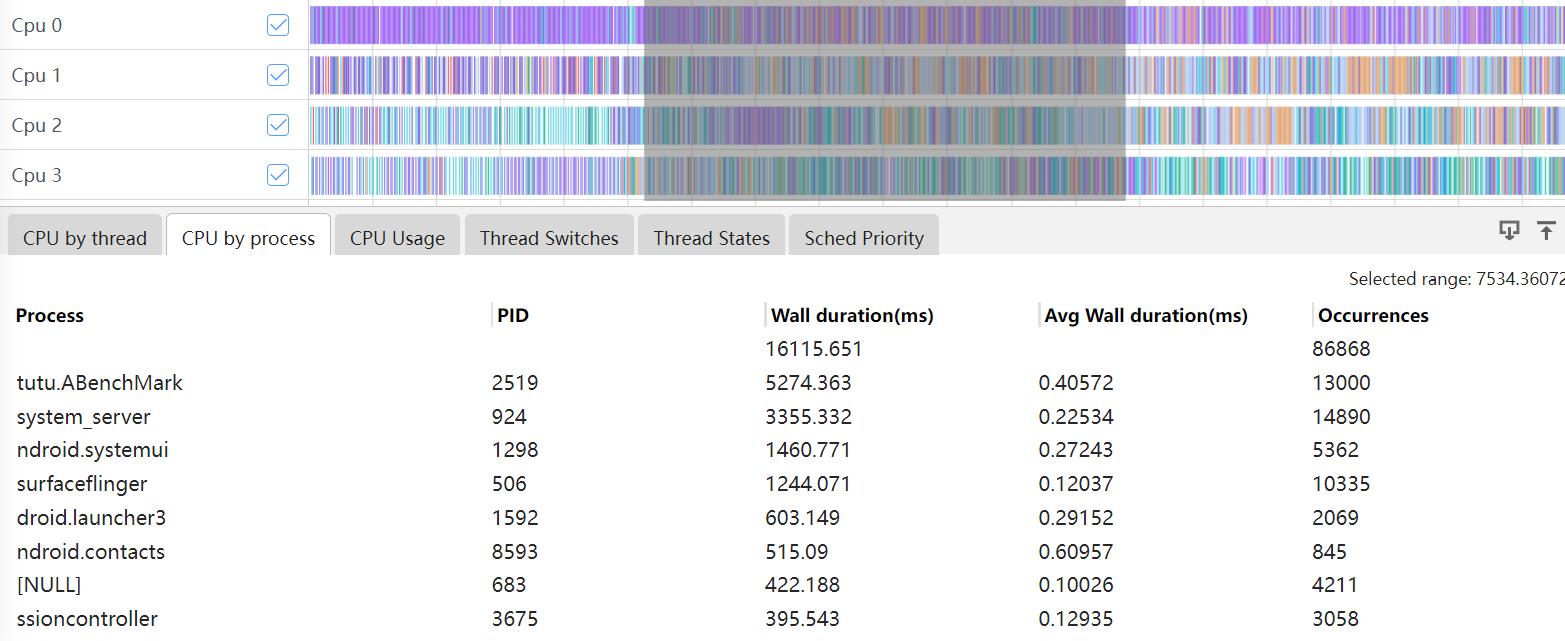Image resolution: width=1565 pixels, height=641 pixels.
Task: Click the Wall duration(ms) column header
Action: tap(852, 316)
